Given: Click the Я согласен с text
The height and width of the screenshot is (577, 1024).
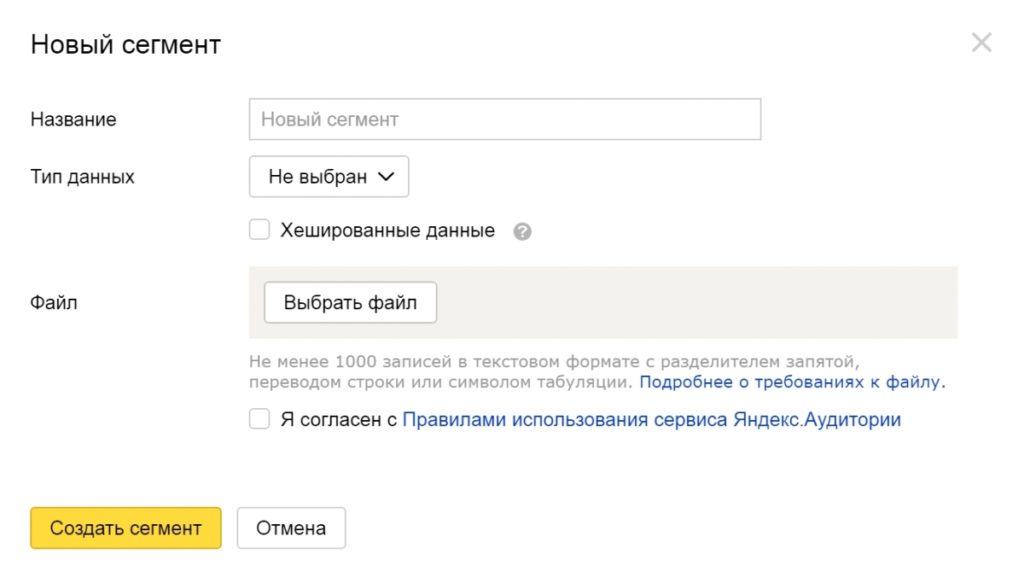Looking at the screenshot, I should click(x=339, y=420).
